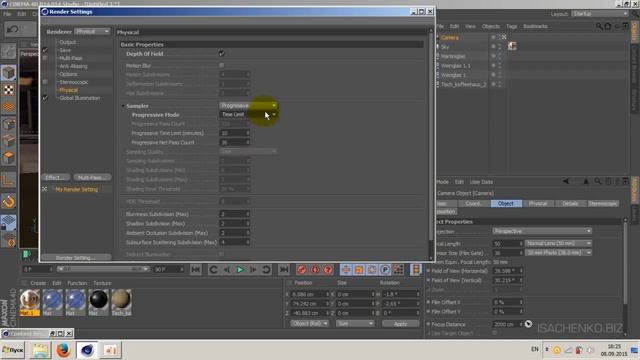Select Anti-Aliasing in render settings list
This screenshot has width=640, height=360.
(73, 66)
